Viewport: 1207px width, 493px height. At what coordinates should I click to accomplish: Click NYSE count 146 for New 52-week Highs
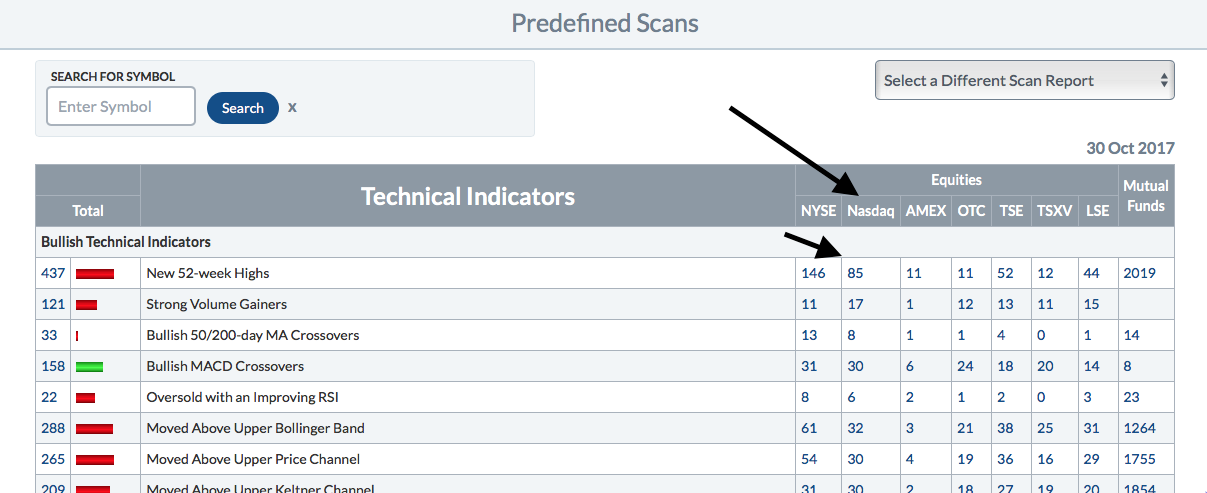click(813, 273)
